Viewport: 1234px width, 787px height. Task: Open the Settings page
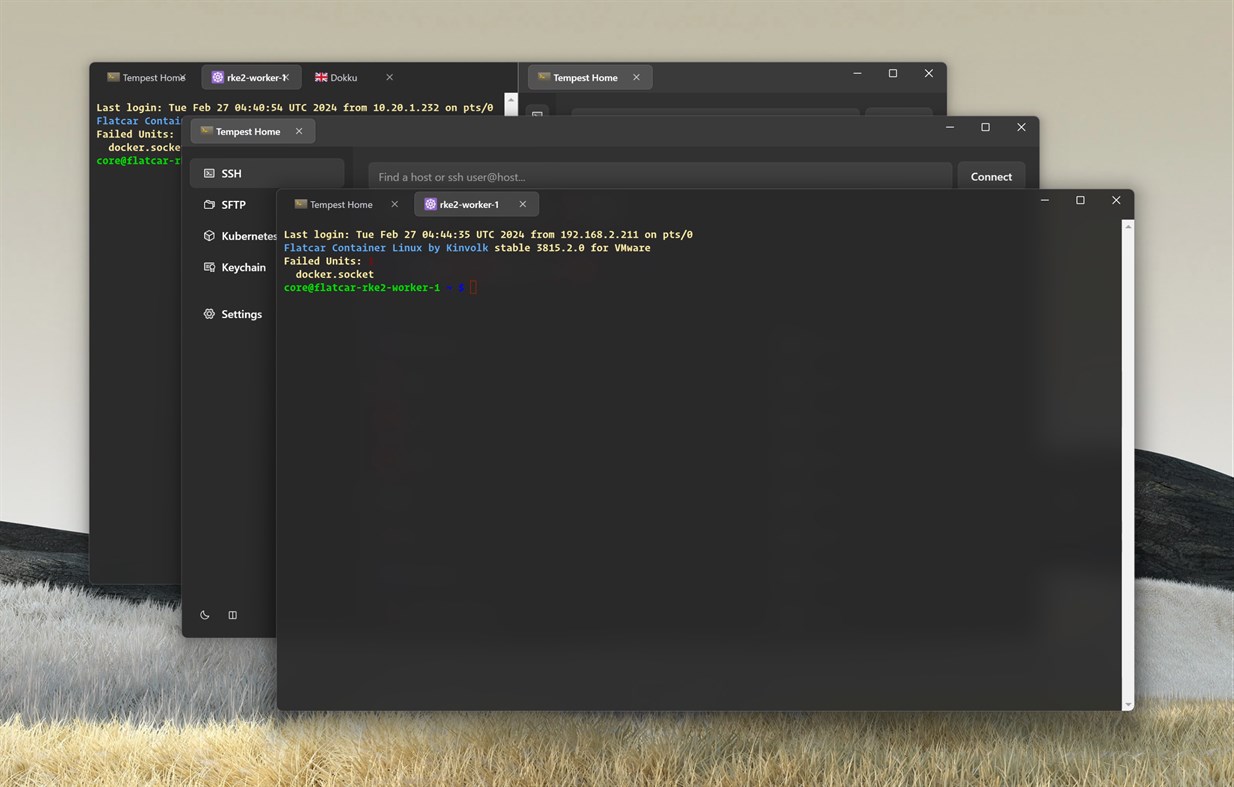point(240,314)
